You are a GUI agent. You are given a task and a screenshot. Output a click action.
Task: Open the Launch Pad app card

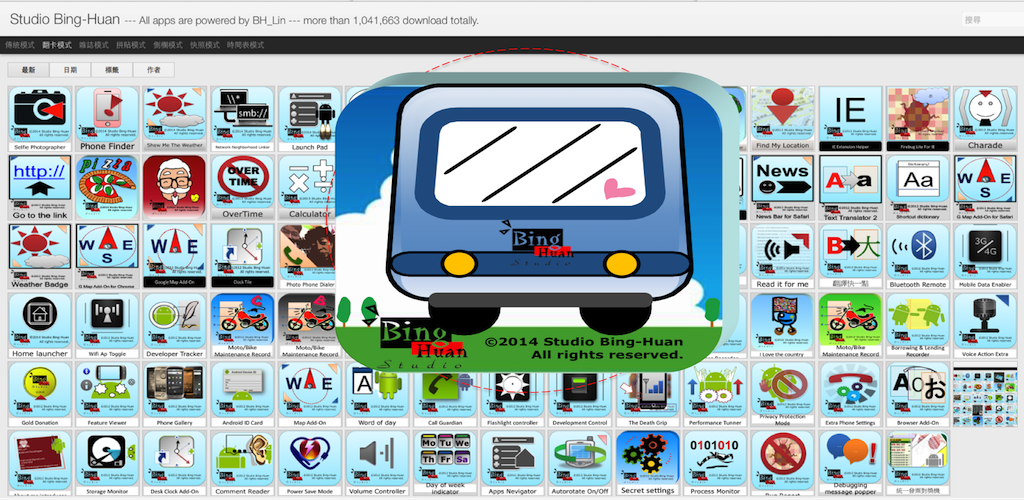coord(310,119)
